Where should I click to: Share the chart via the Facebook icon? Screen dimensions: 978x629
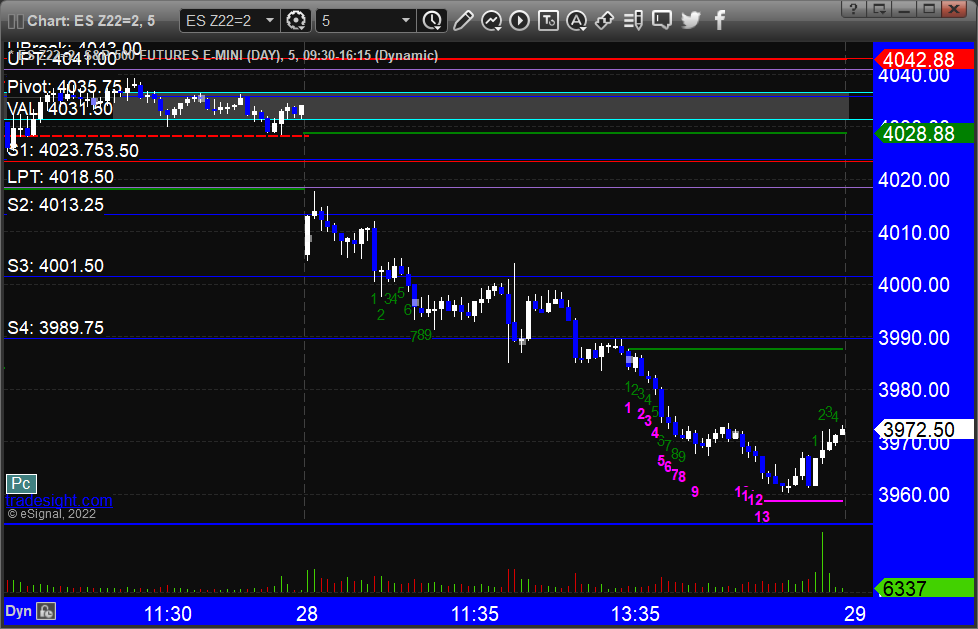719,21
